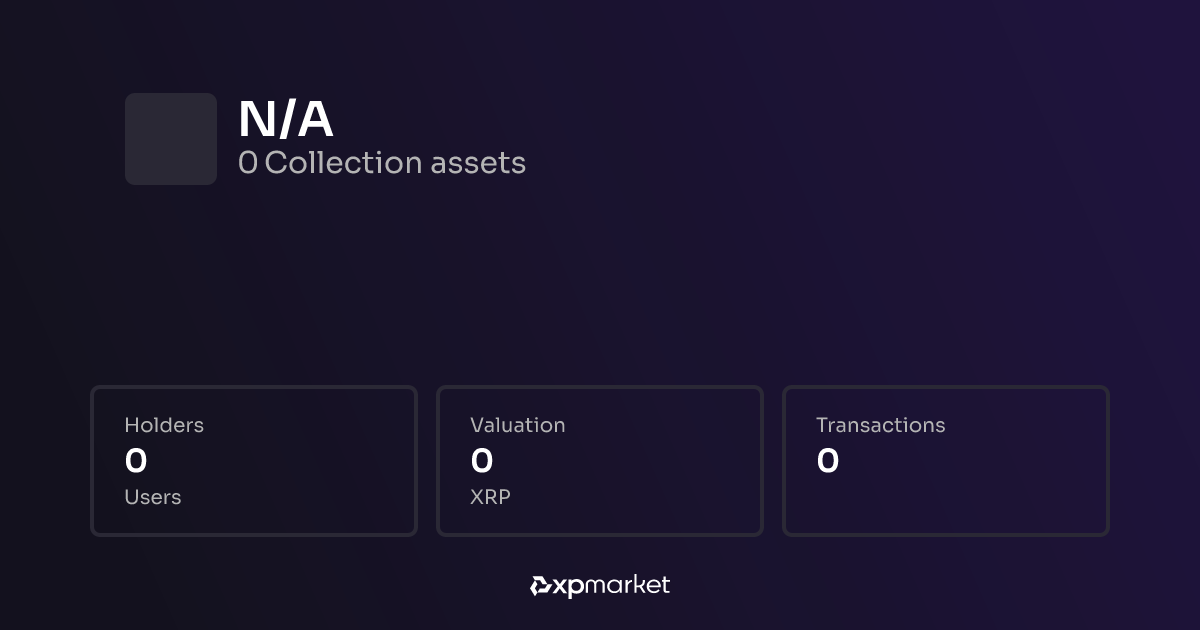Click the Transactions label
Image resolution: width=1200 pixels, height=630 pixels.
point(880,425)
